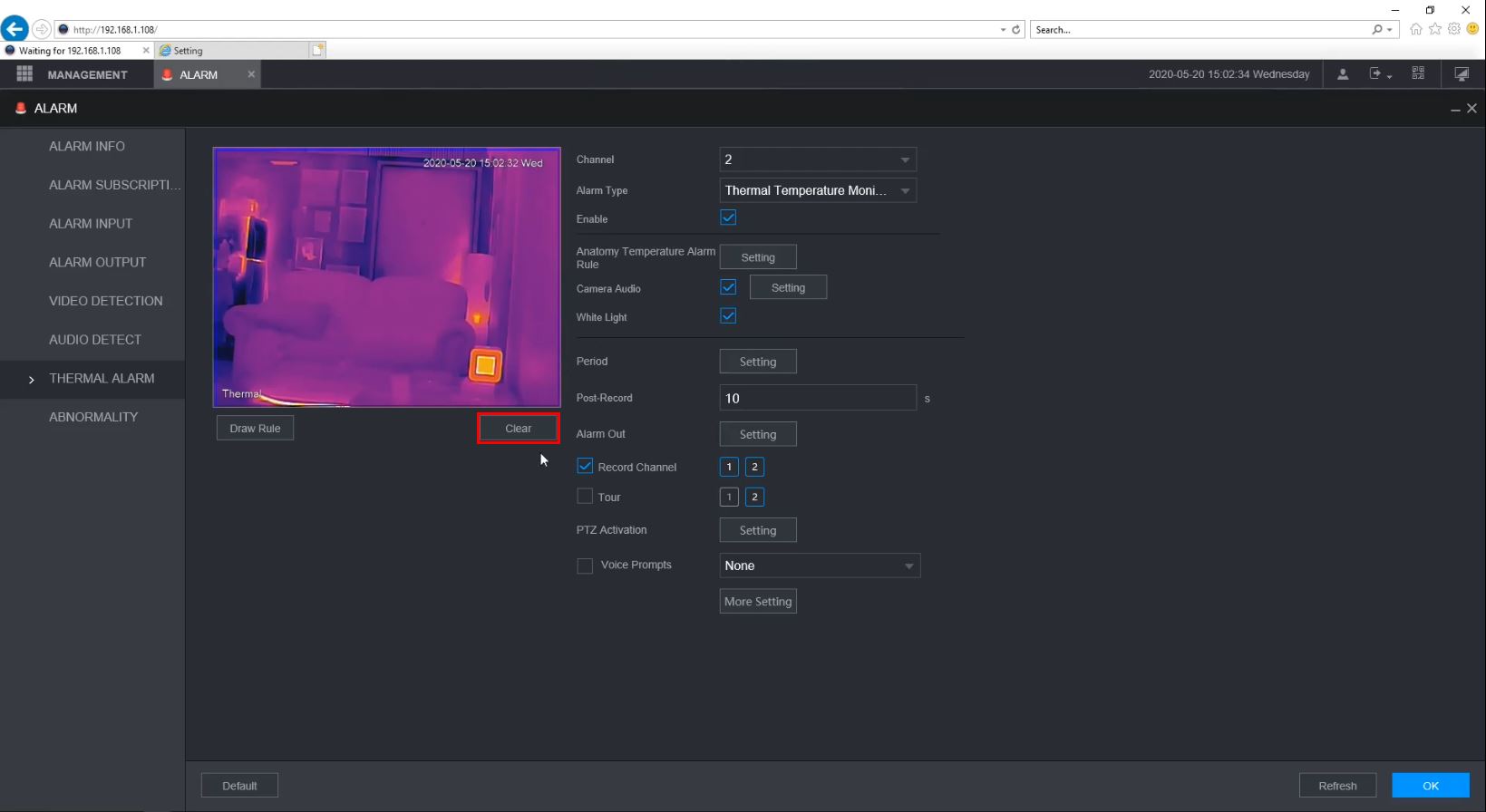The width and height of the screenshot is (1486, 812).
Task: Switch to the MANAGEMENT tab
Action: [x=87, y=75]
